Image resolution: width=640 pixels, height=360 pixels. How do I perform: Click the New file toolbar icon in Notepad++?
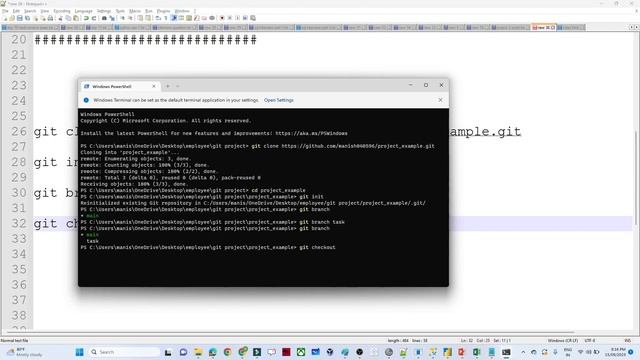click(5, 18)
